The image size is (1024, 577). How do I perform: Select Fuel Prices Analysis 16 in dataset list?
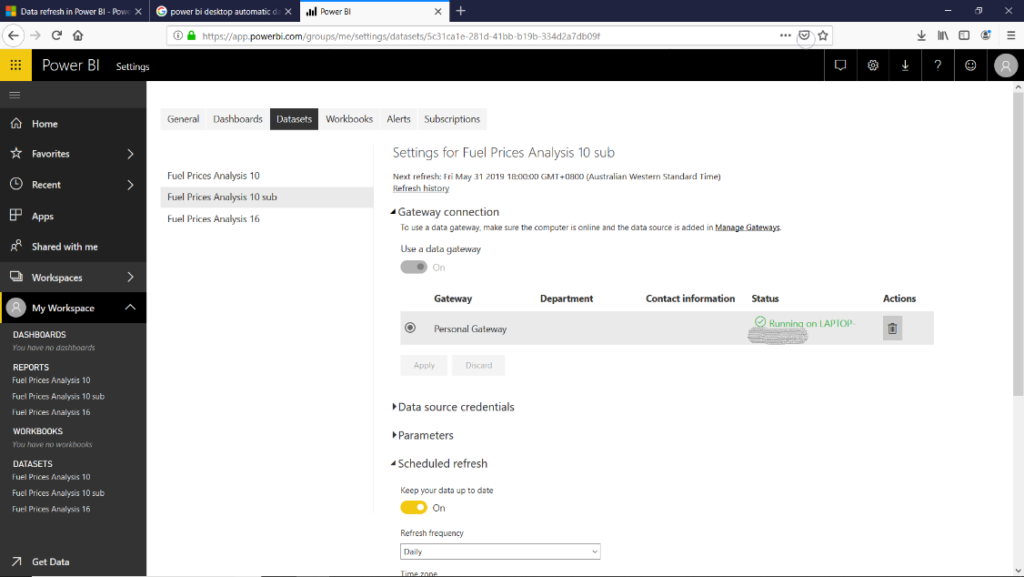click(x=213, y=219)
